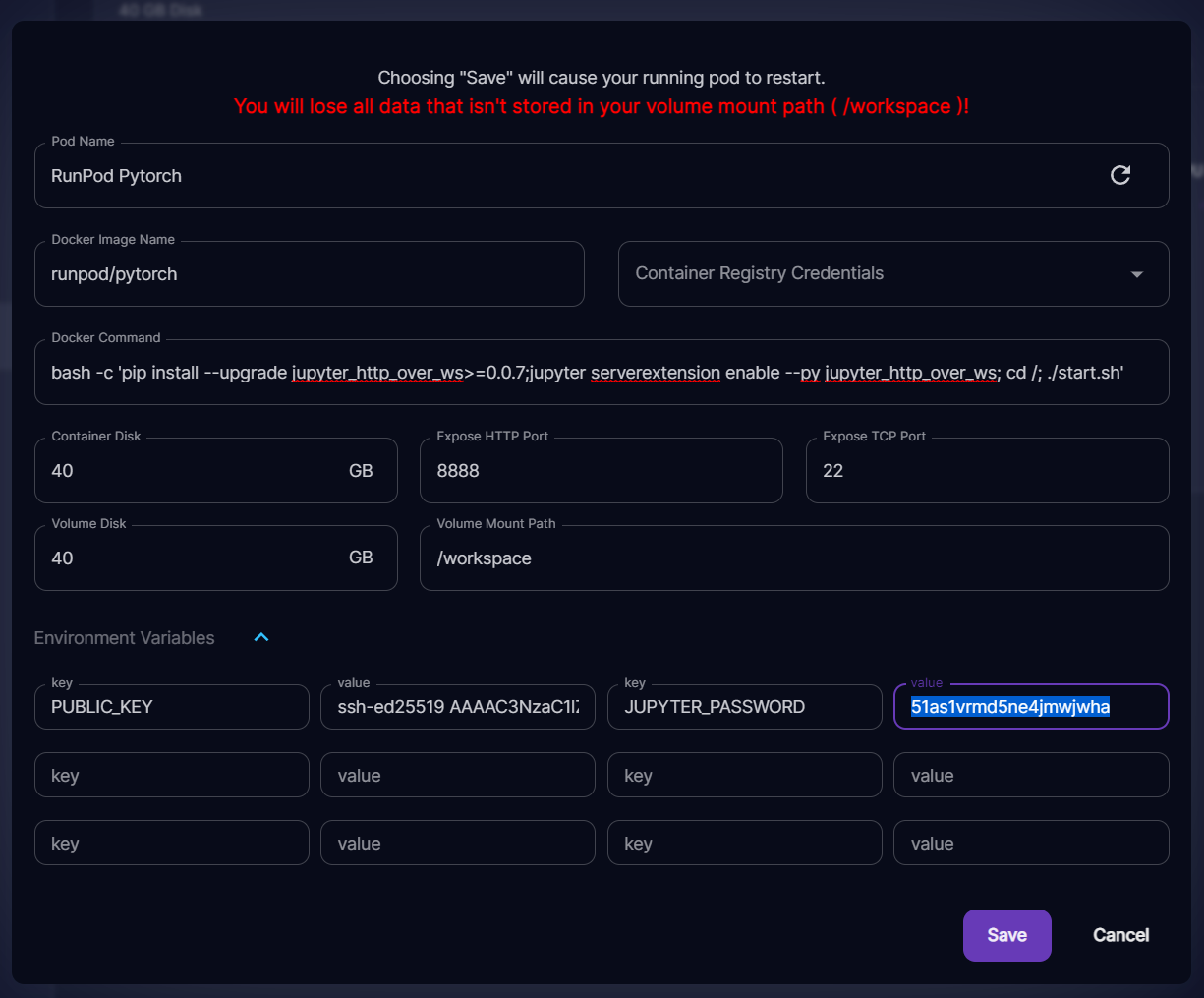Edit the Docker Image Name field
The width and height of the screenshot is (1204, 998).
coord(309,274)
